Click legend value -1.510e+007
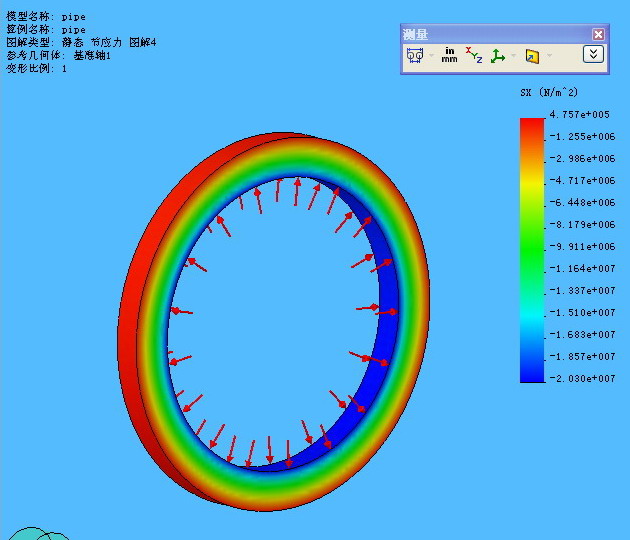Image resolution: width=630 pixels, height=540 pixels. pos(582,313)
